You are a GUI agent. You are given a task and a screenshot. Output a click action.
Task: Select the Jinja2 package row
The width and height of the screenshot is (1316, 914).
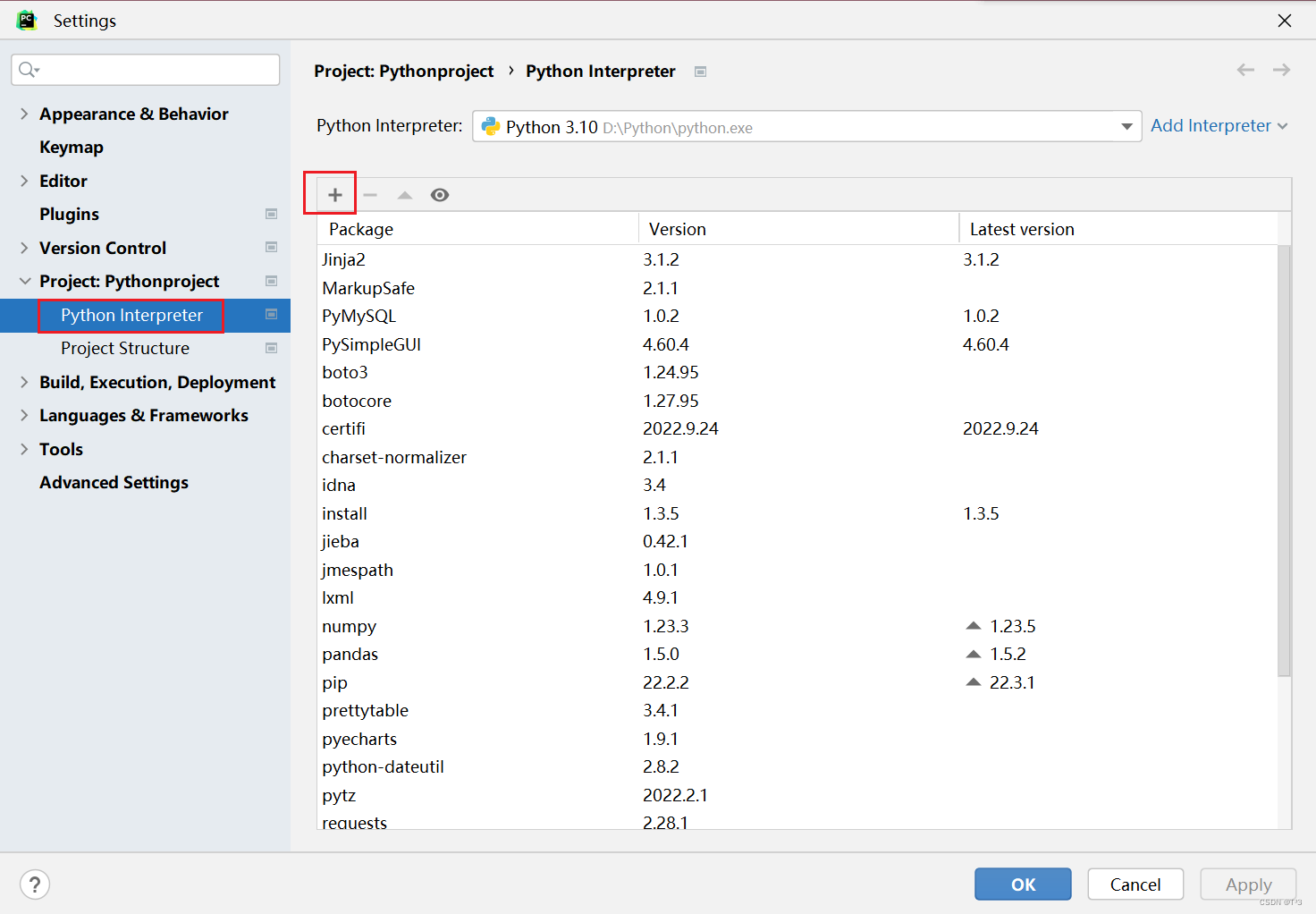[x=797, y=259]
